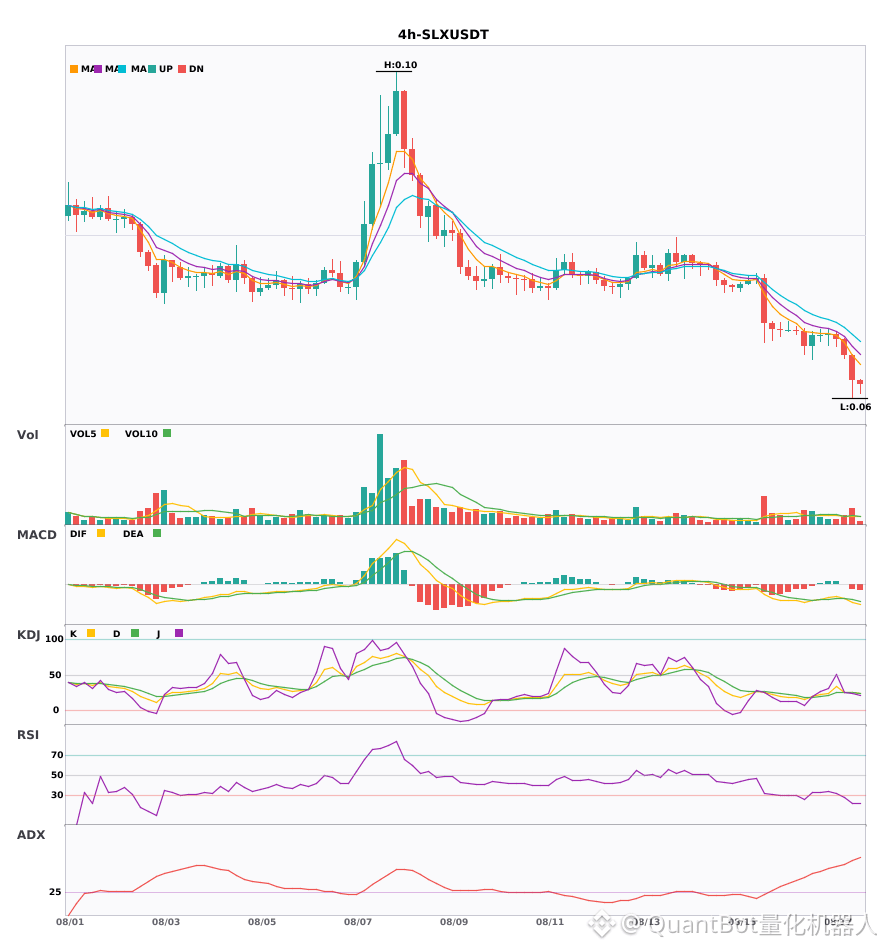The height and width of the screenshot is (950, 885).
Task: Click the UP legend text
Action: point(166,69)
